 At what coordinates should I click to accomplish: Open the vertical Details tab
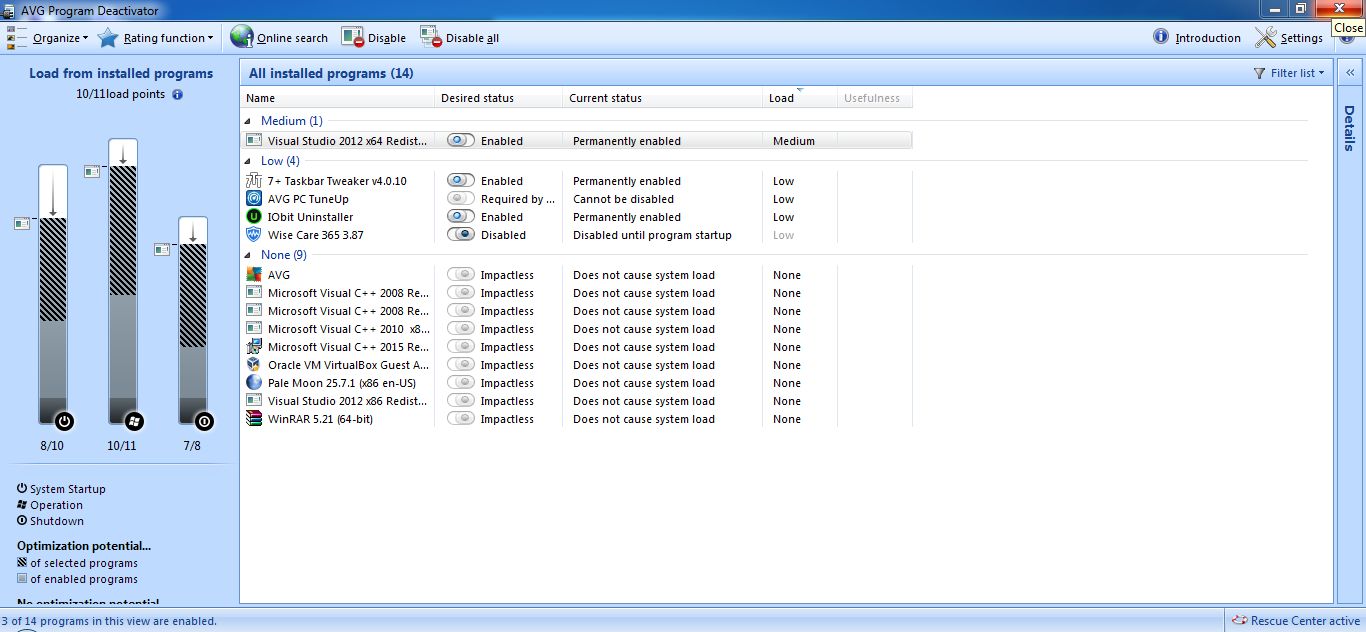click(x=1349, y=128)
